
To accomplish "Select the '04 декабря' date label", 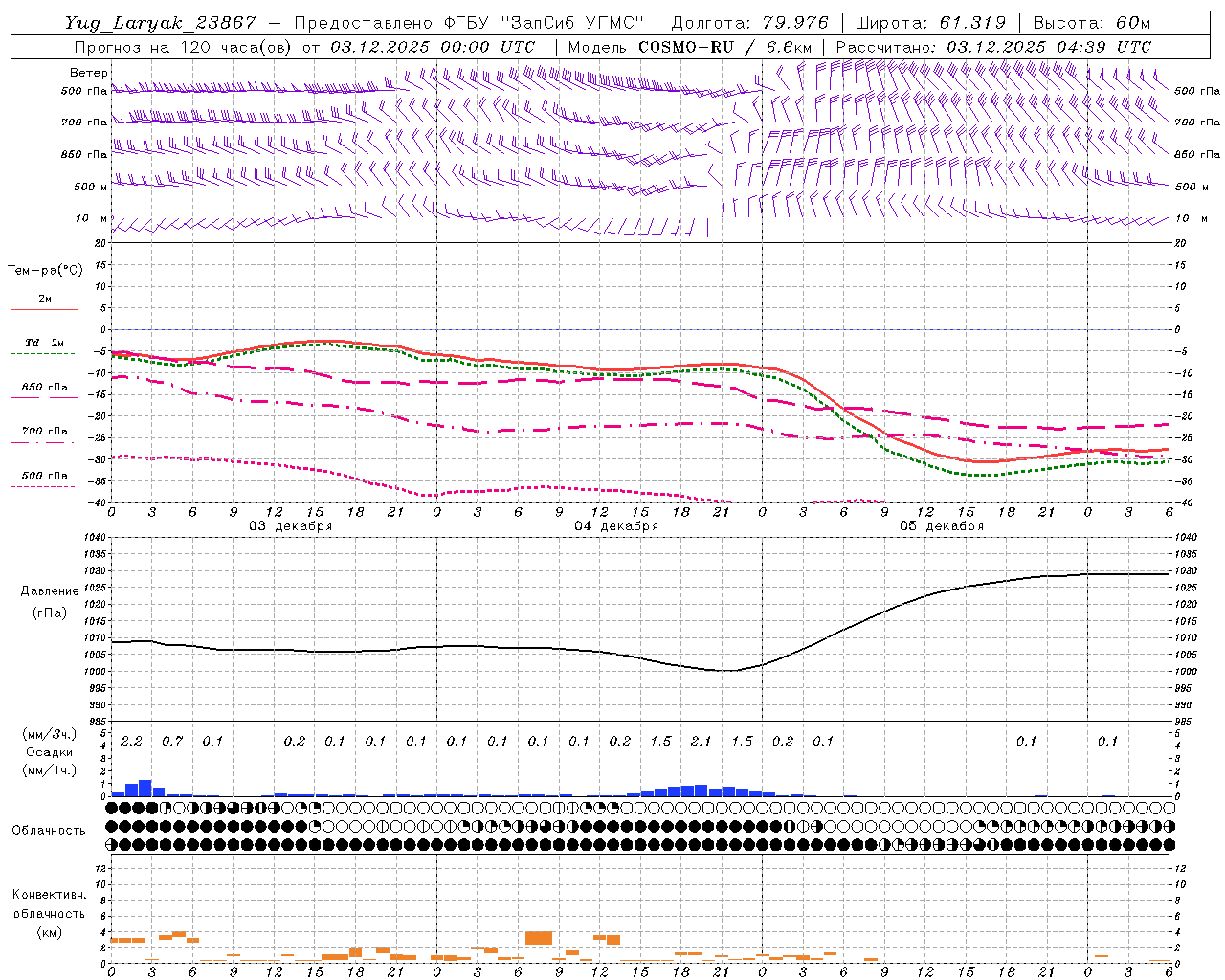I will pos(616,526).
